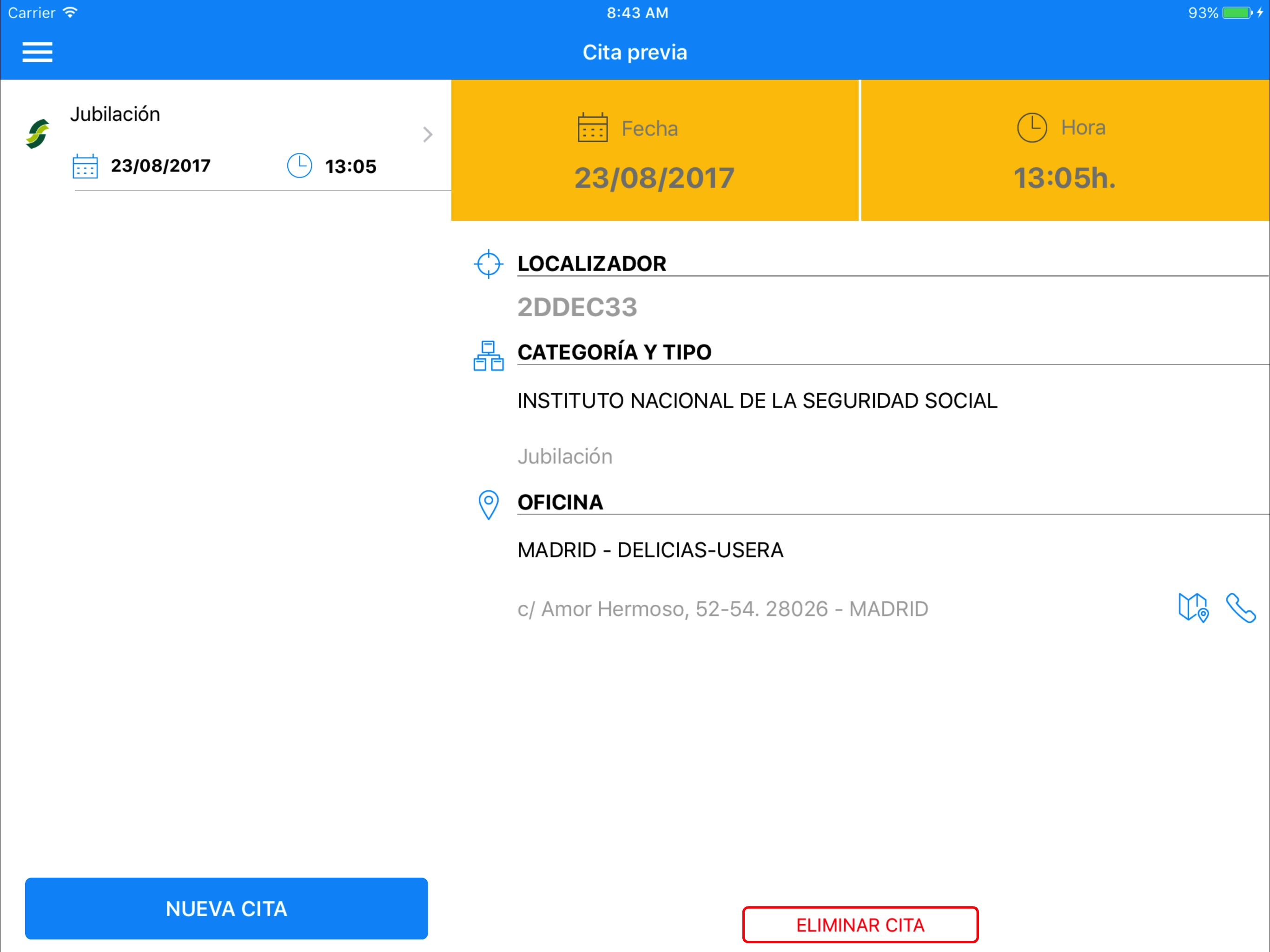Expand the Jubilación appointment chevron

pos(428,134)
